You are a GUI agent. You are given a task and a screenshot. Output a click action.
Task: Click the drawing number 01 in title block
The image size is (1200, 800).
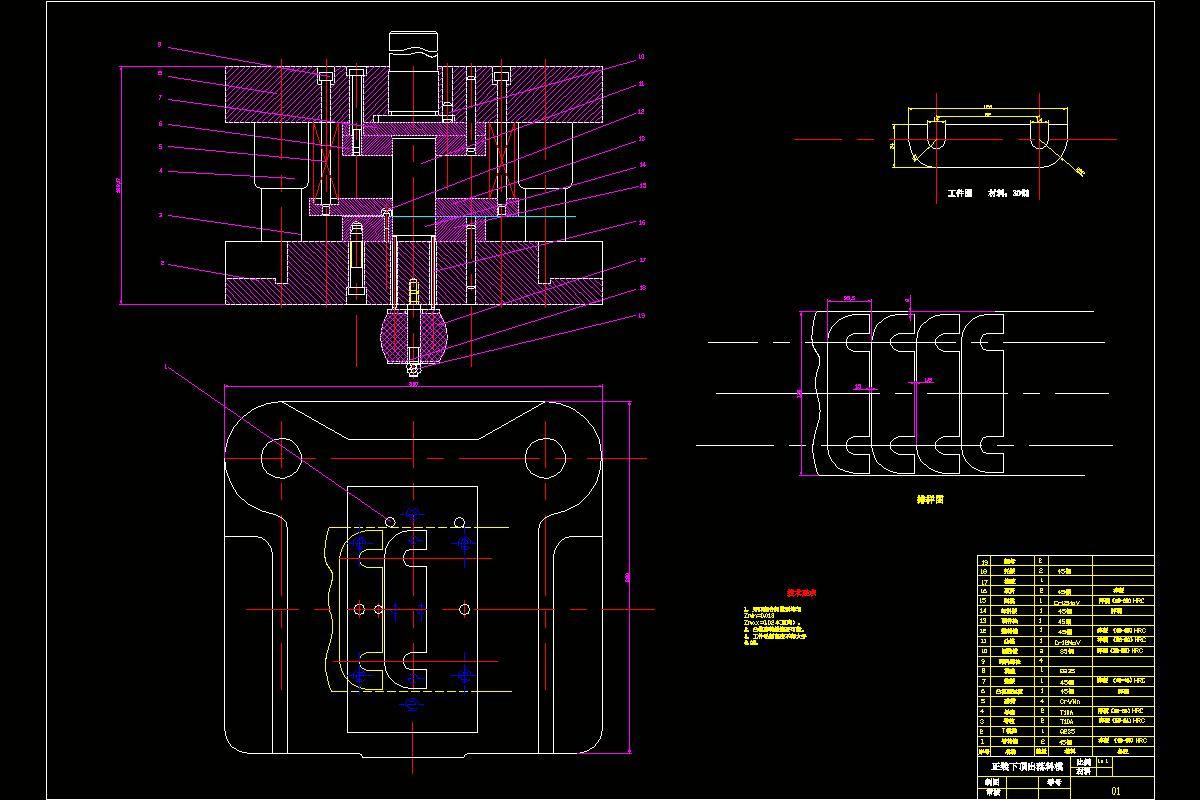(1116, 790)
